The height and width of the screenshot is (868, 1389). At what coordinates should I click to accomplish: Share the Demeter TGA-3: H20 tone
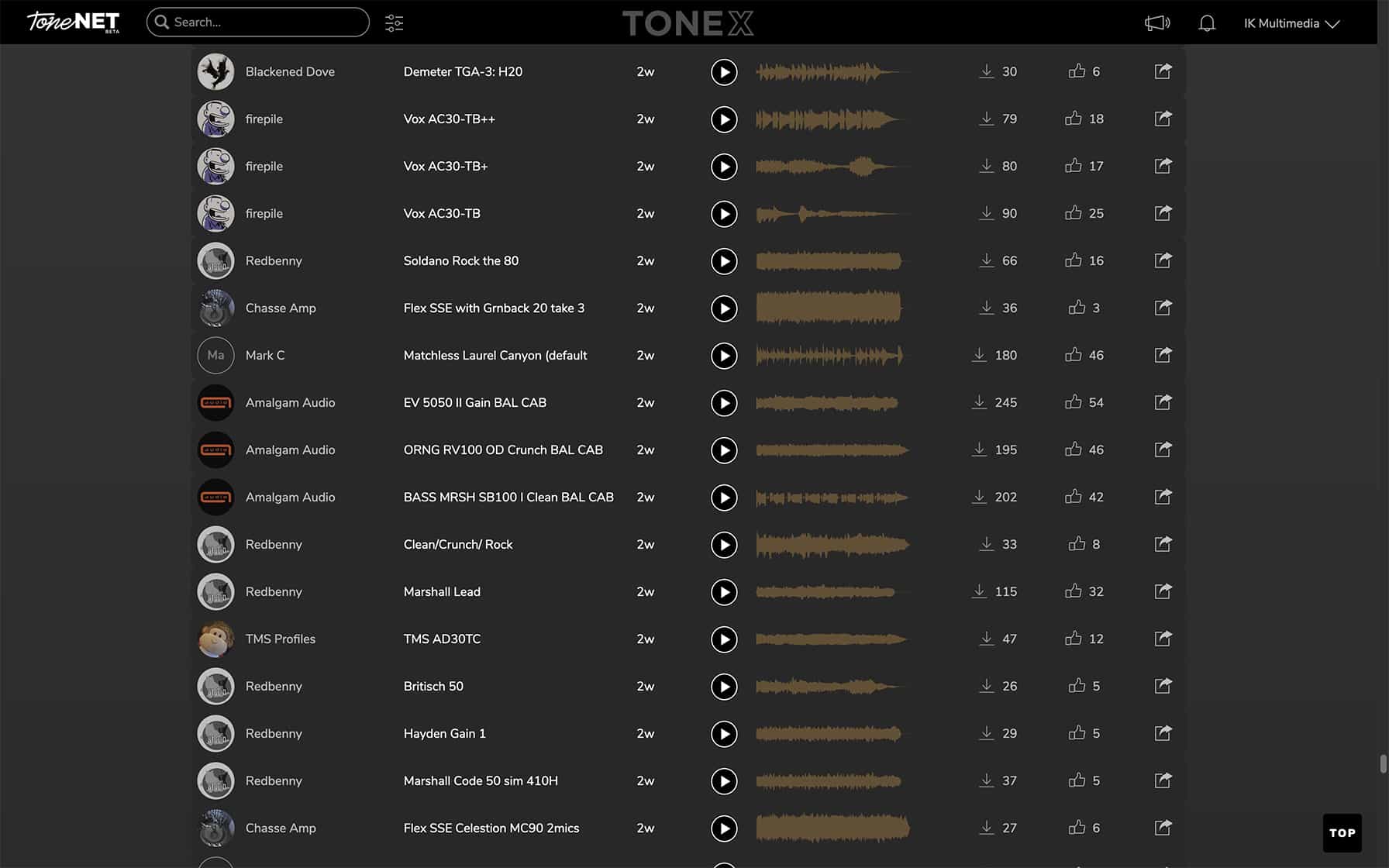(x=1163, y=71)
